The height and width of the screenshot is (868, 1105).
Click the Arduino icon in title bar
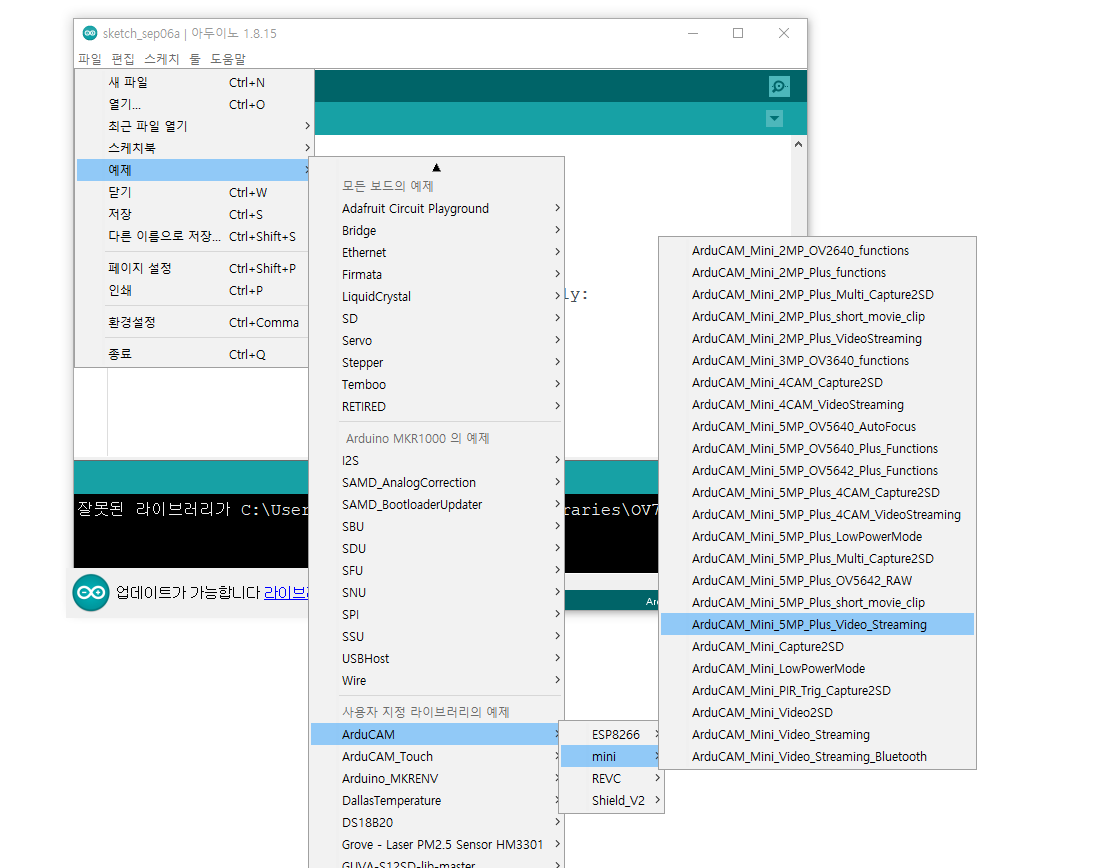[x=89, y=33]
